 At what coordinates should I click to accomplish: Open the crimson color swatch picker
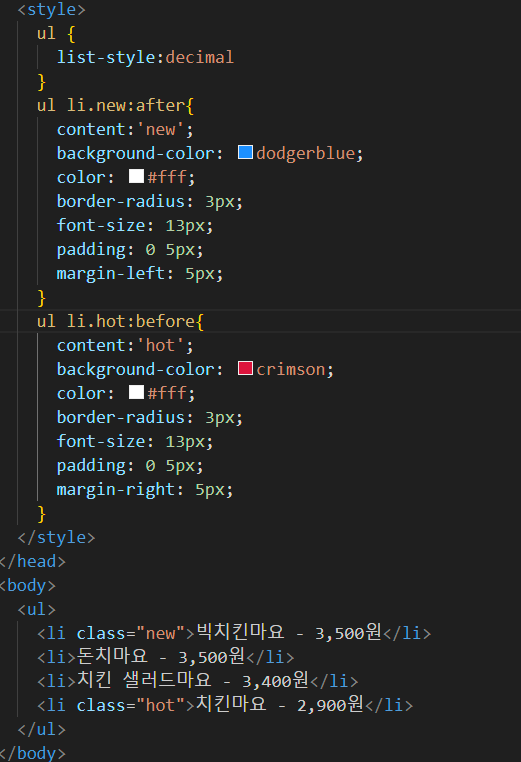tap(245, 368)
